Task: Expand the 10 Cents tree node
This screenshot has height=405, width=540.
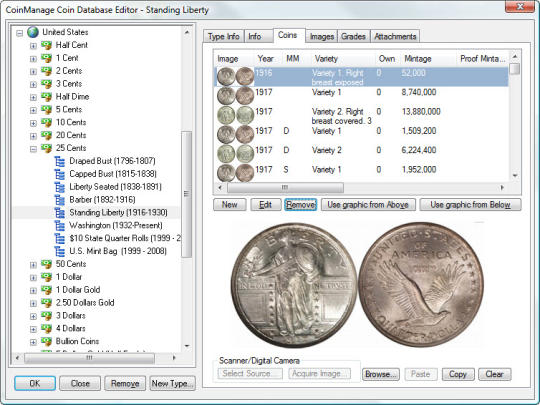Action: pyautogui.click(x=33, y=123)
